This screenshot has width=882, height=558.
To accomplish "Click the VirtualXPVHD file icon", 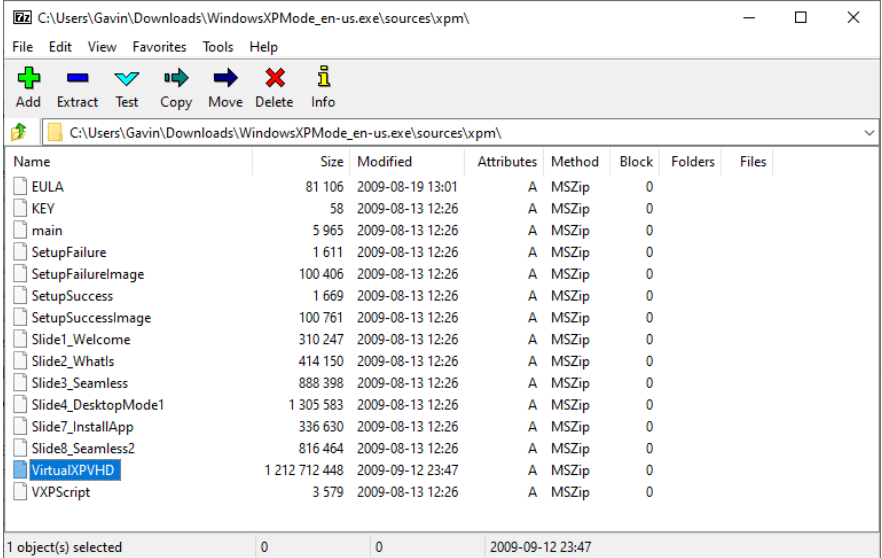I will tap(20, 470).
